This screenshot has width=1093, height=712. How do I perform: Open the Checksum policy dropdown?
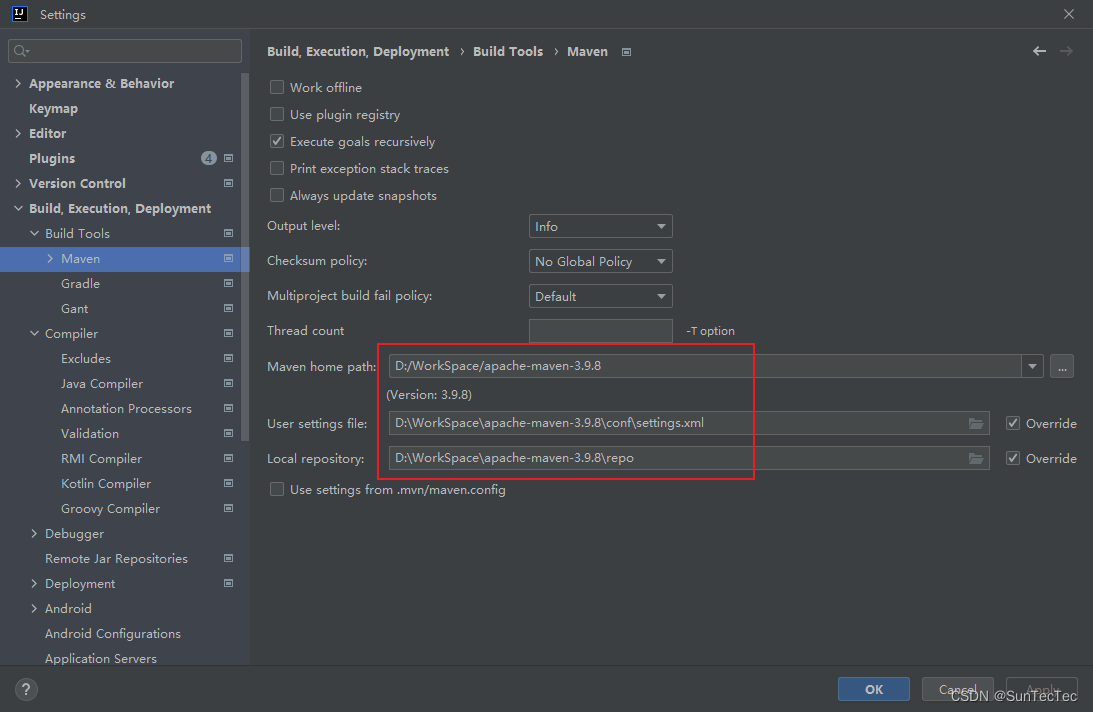[x=600, y=262]
